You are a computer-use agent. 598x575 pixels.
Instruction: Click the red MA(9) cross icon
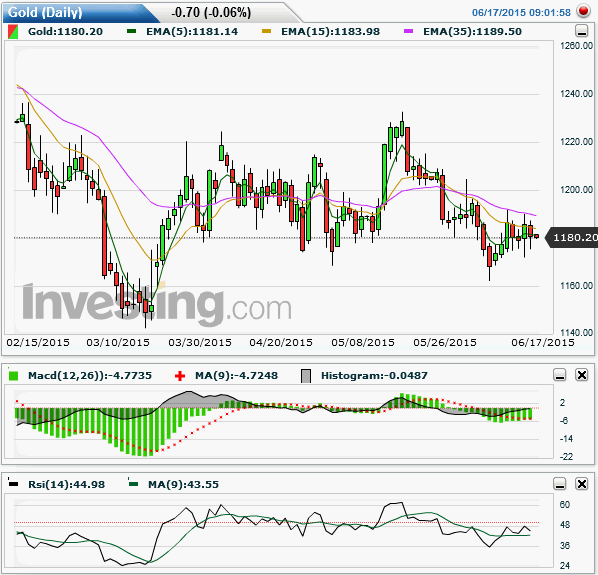coord(180,376)
